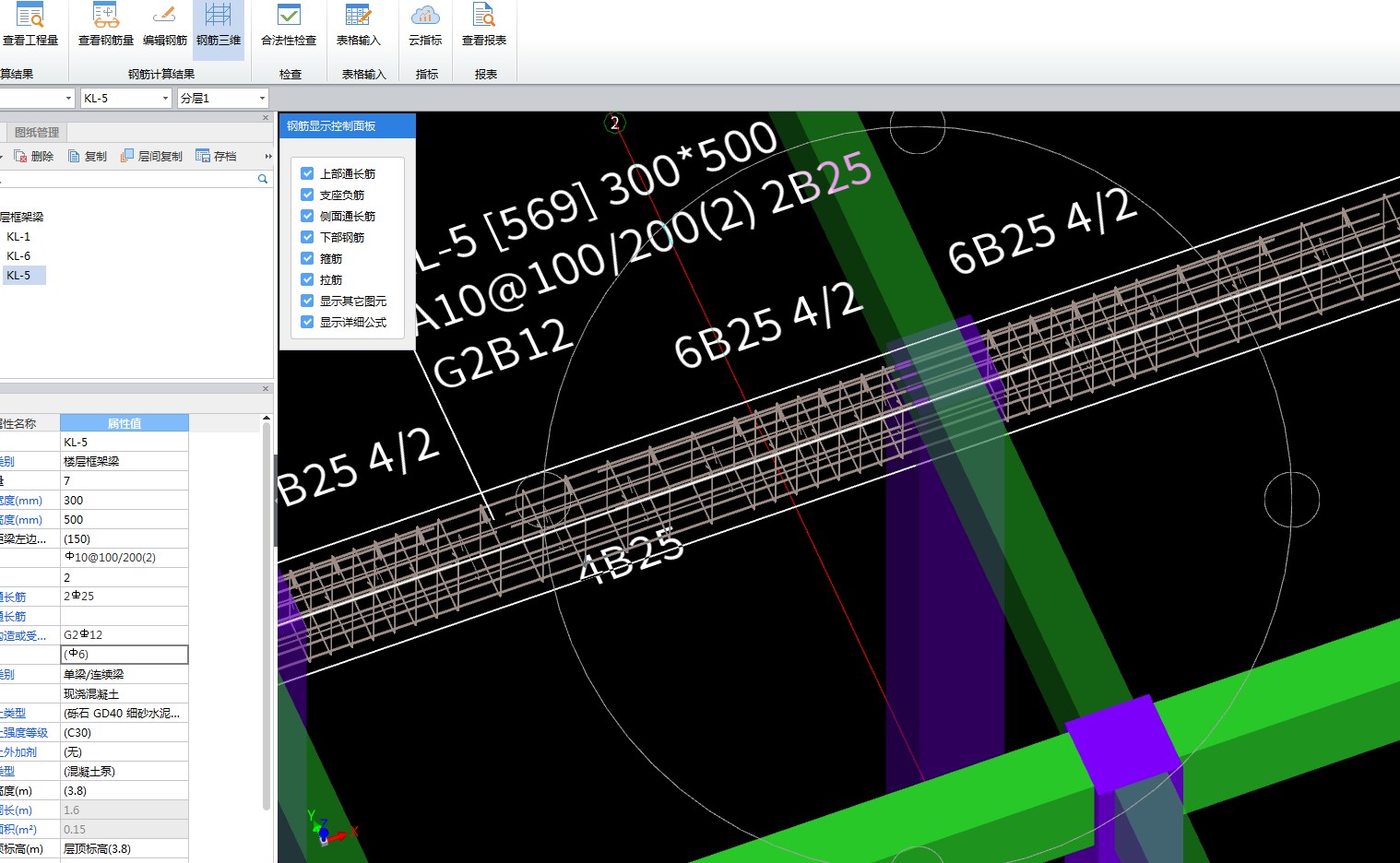Toggle 显示详细公式 checkbox
1400x863 pixels.
pyautogui.click(x=307, y=322)
